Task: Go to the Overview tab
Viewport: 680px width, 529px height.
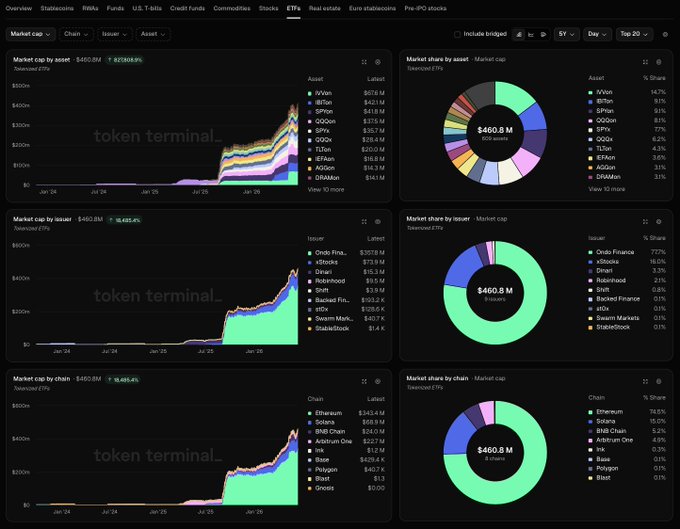Action: (19, 8)
